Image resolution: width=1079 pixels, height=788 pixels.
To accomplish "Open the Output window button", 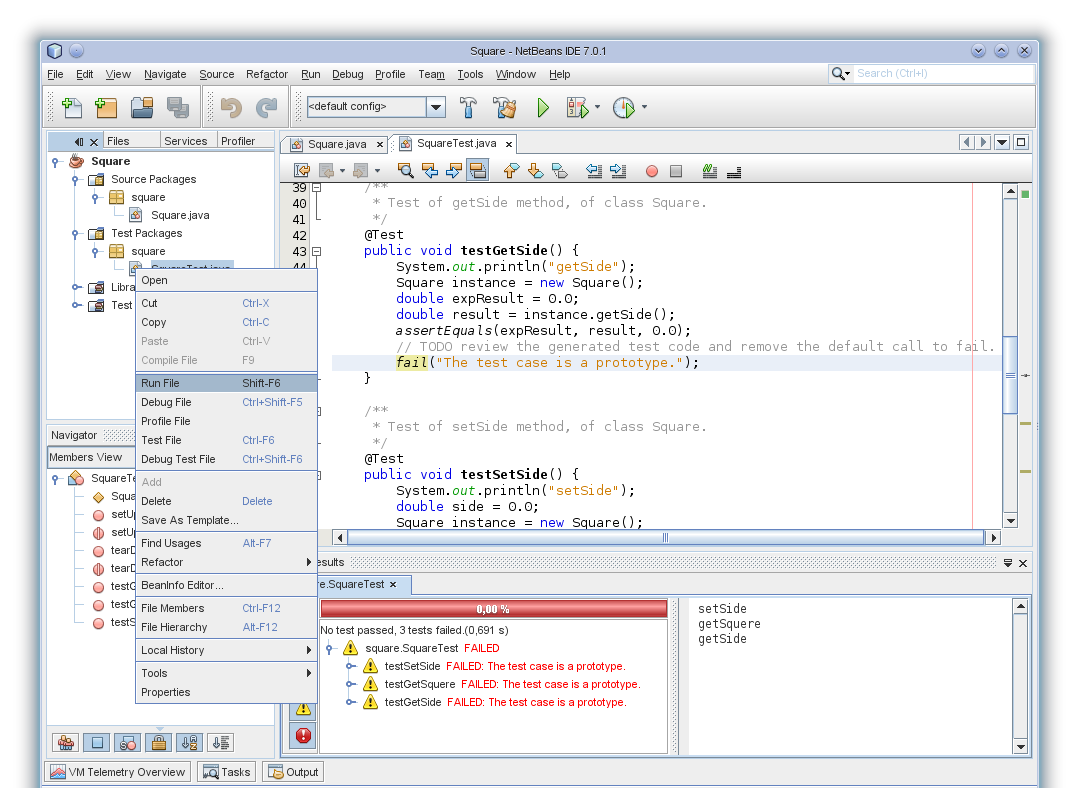I will click(x=294, y=772).
